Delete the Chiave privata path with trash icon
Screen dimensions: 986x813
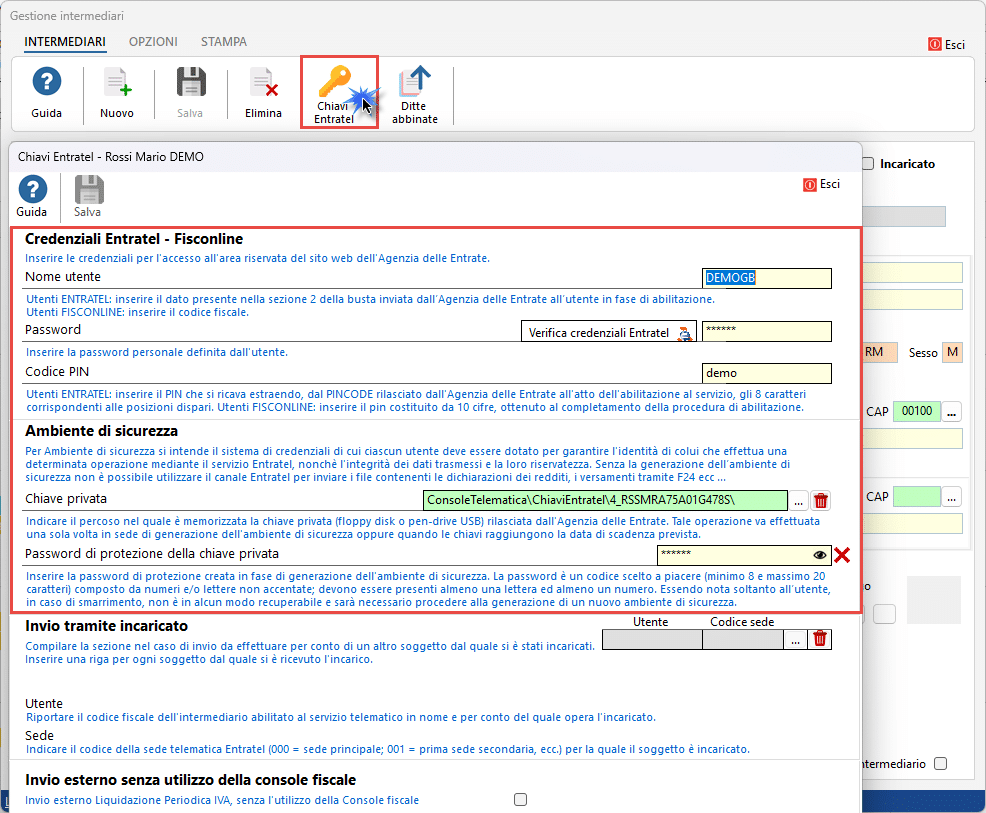[x=821, y=501]
